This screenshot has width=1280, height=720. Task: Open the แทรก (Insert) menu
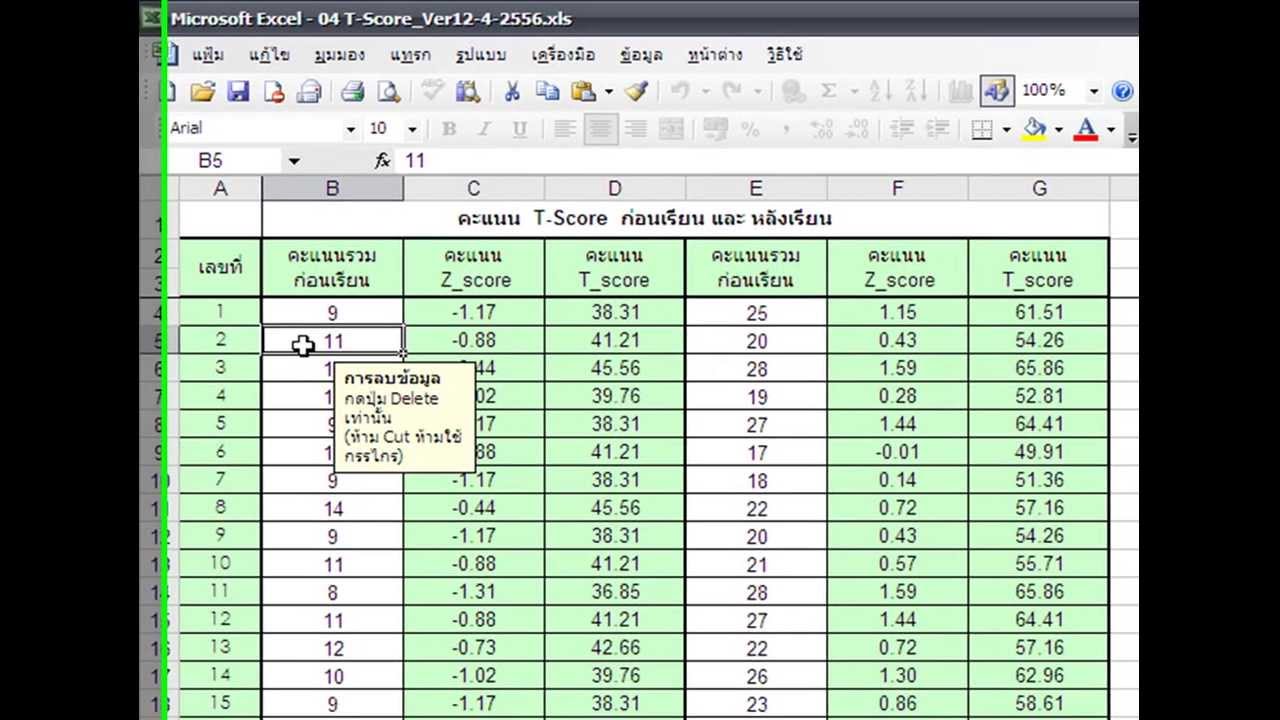pyautogui.click(x=410, y=55)
